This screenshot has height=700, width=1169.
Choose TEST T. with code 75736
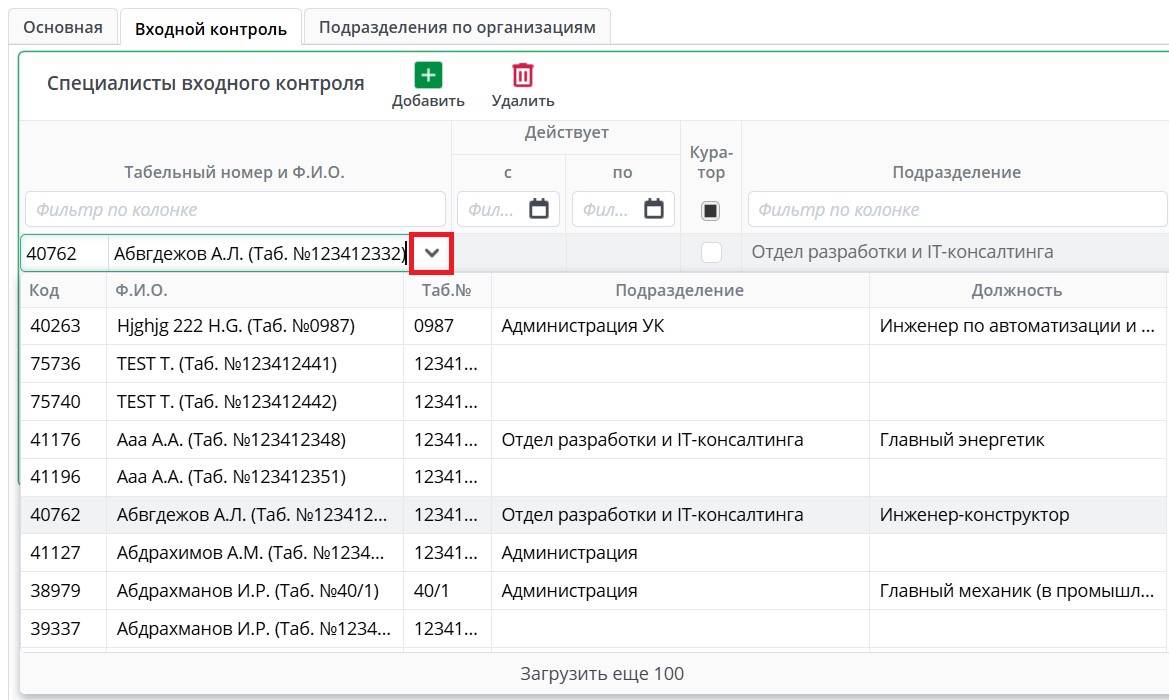click(x=226, y=364)
